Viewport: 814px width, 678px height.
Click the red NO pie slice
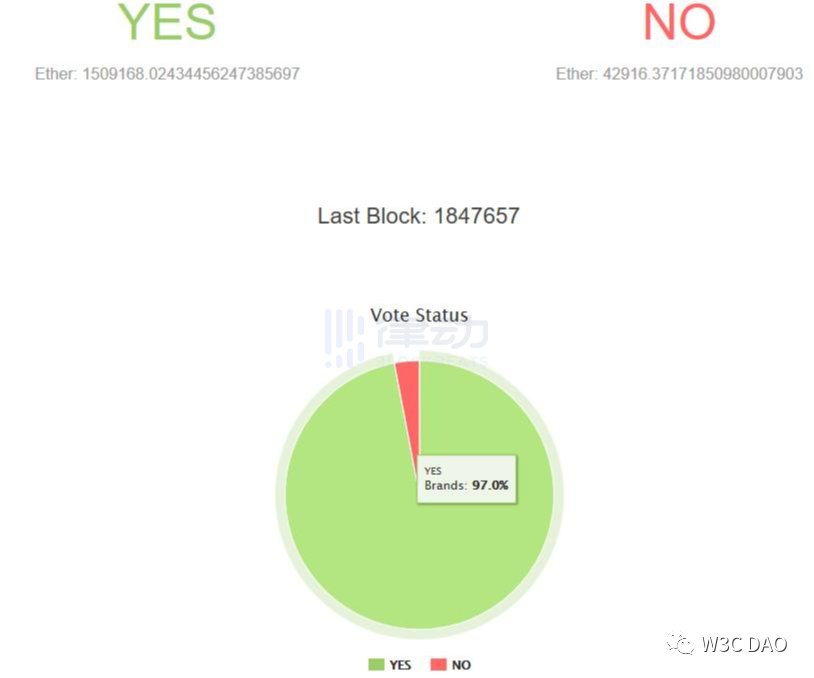[x=410, y=395]
